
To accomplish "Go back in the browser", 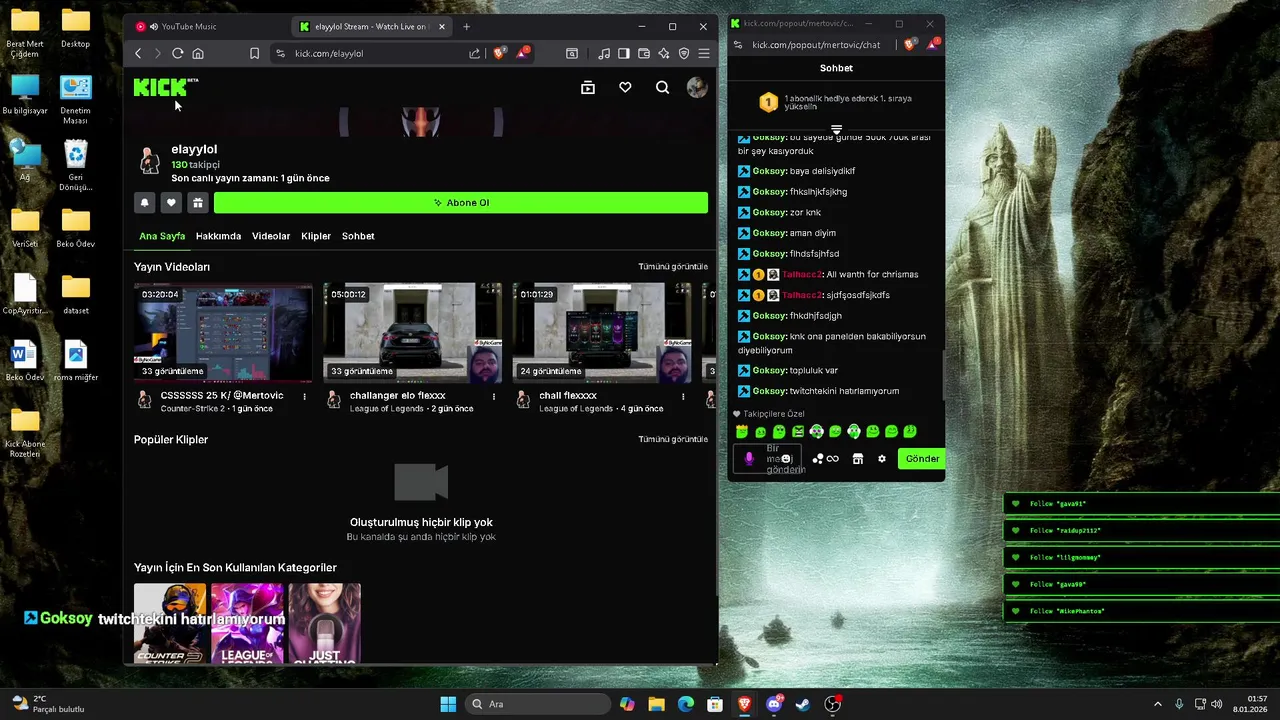I will coord(138,53).
